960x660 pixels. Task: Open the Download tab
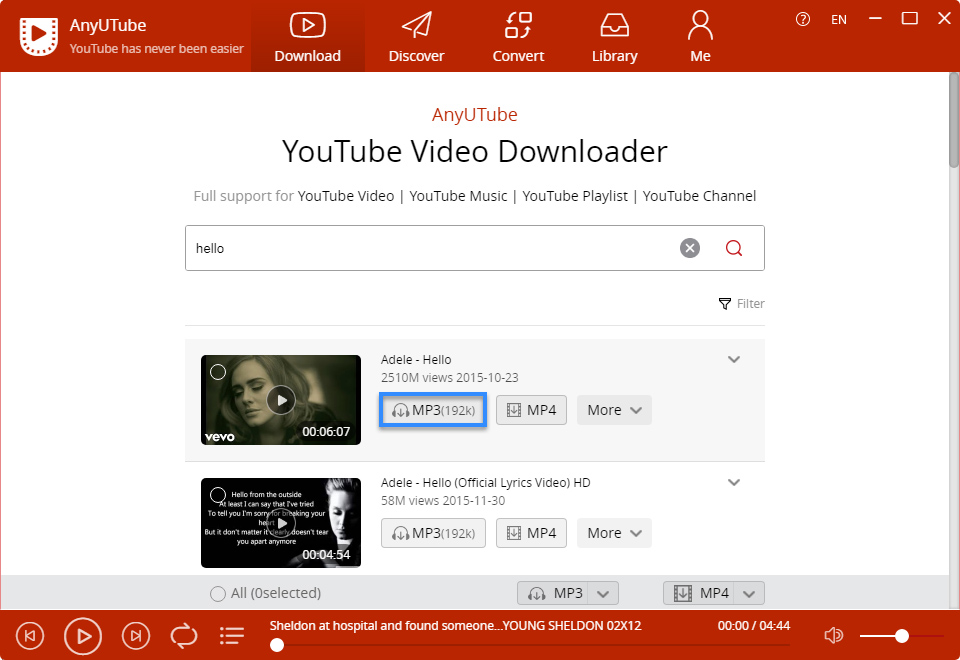point(307,36)
